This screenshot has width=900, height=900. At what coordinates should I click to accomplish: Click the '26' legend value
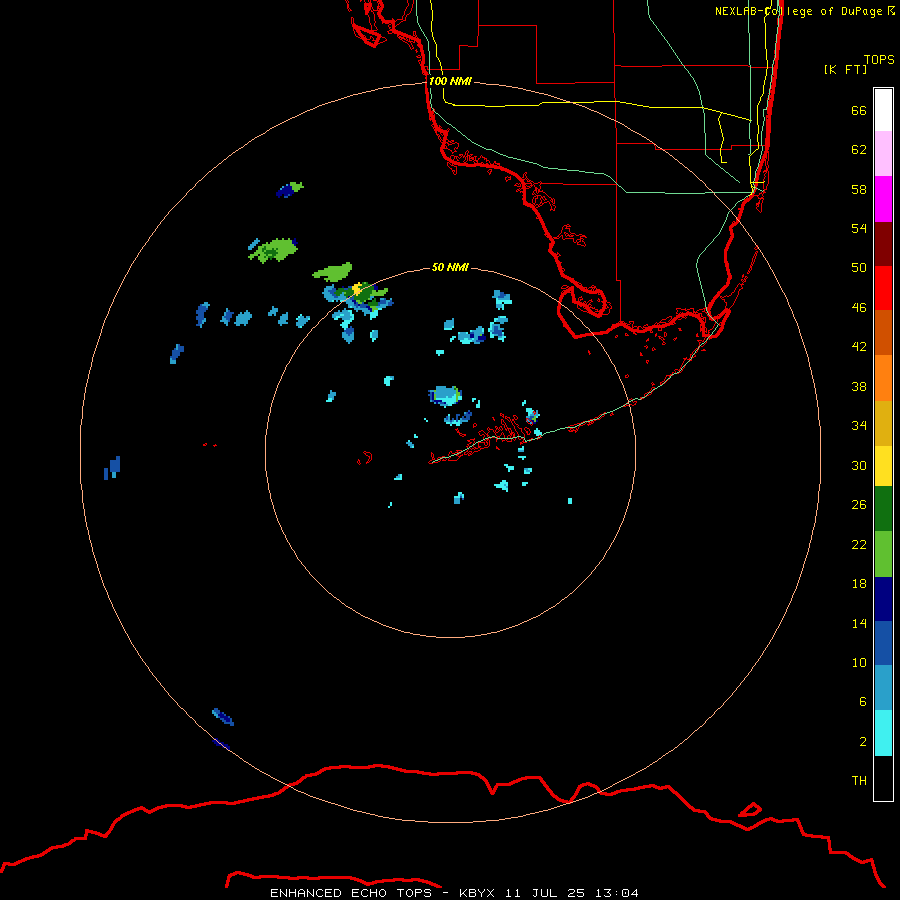[859, 505]
